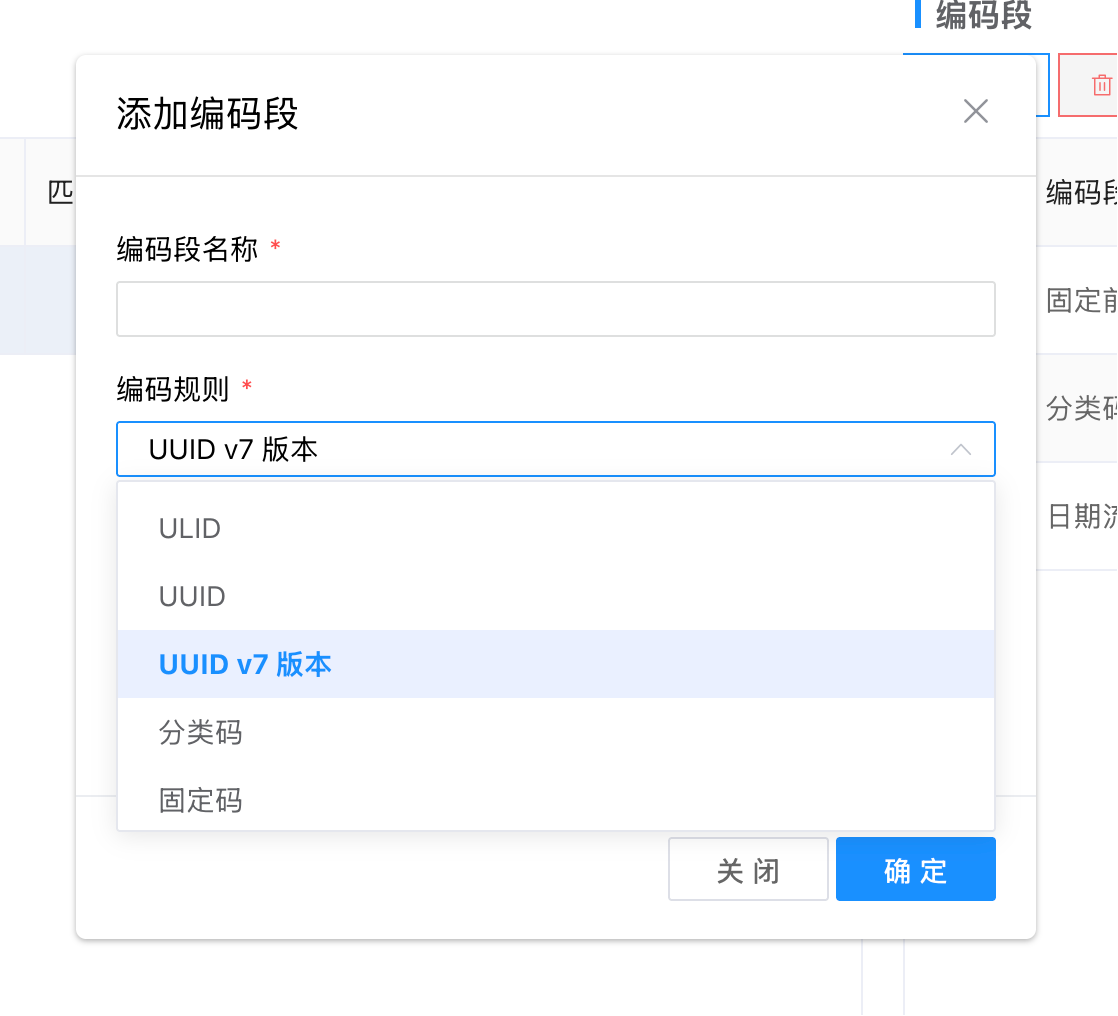Collapse the 编码规则 dropdown chevron arrow

click(960, 449)
